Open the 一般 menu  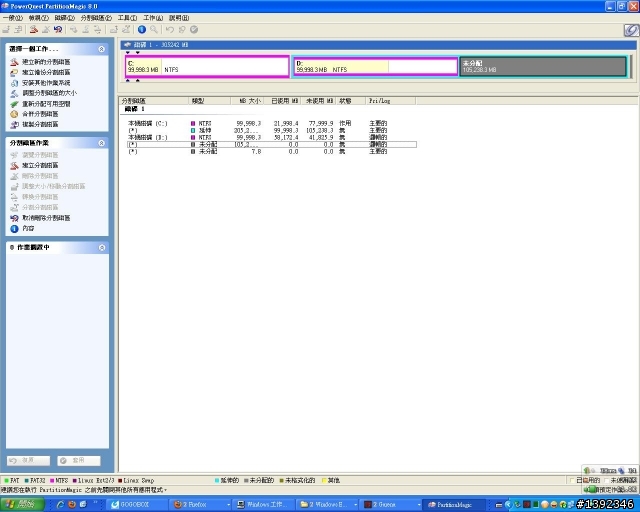click(13, 18)
